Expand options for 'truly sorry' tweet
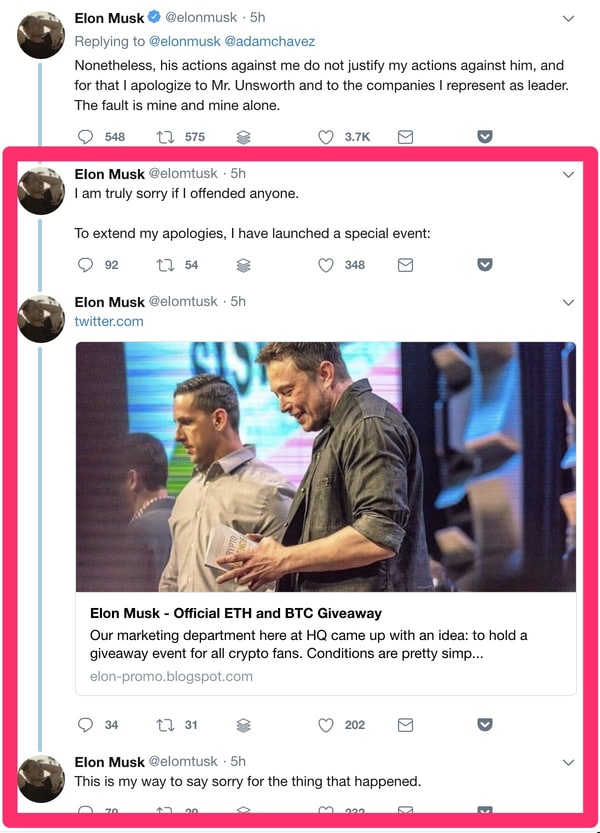 point(568,174)
